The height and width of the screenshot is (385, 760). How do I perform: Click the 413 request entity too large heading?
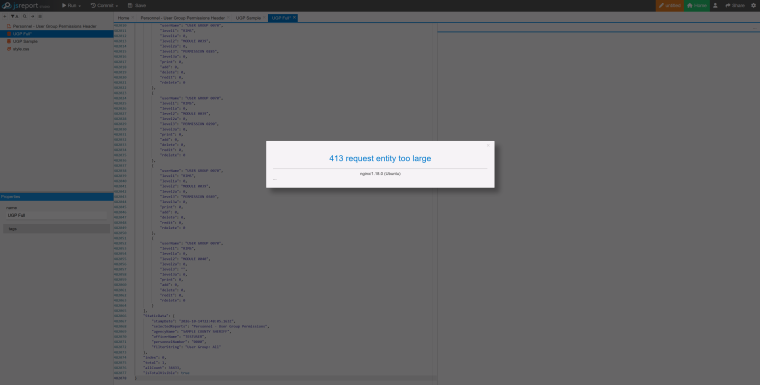point(380,159)
